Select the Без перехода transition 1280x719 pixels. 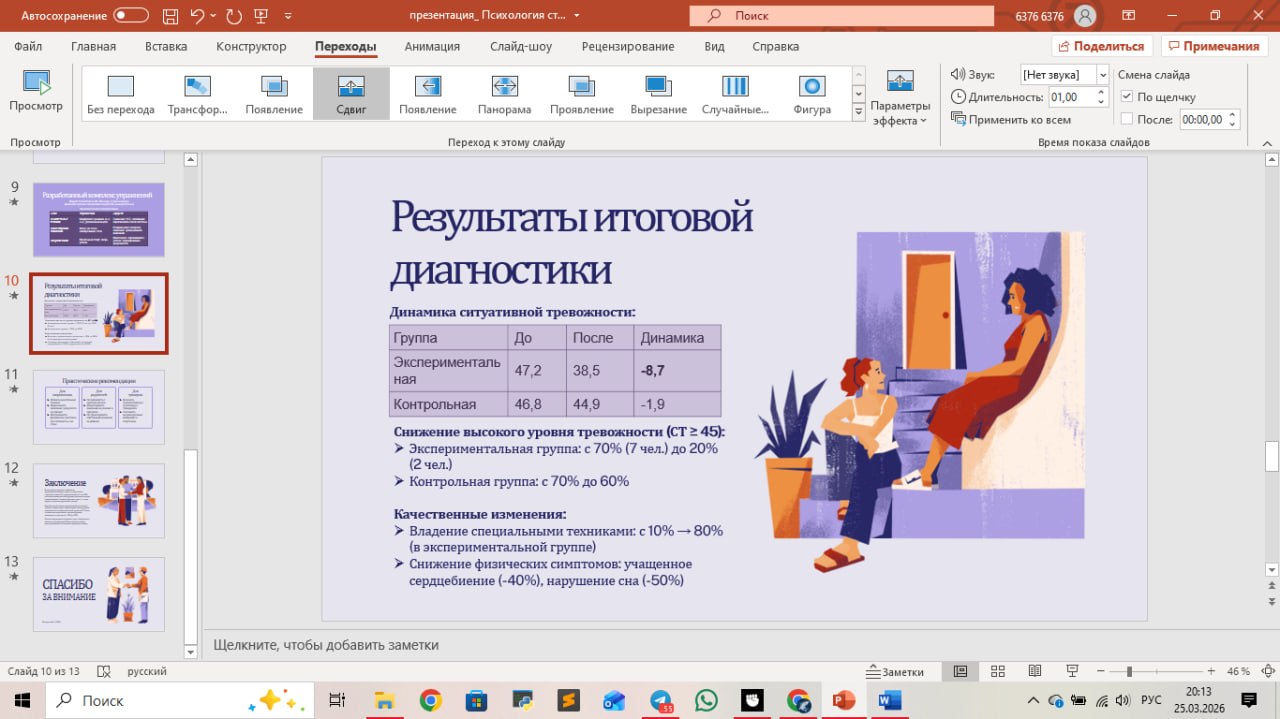pyautogui.click(x=121, y=94)
